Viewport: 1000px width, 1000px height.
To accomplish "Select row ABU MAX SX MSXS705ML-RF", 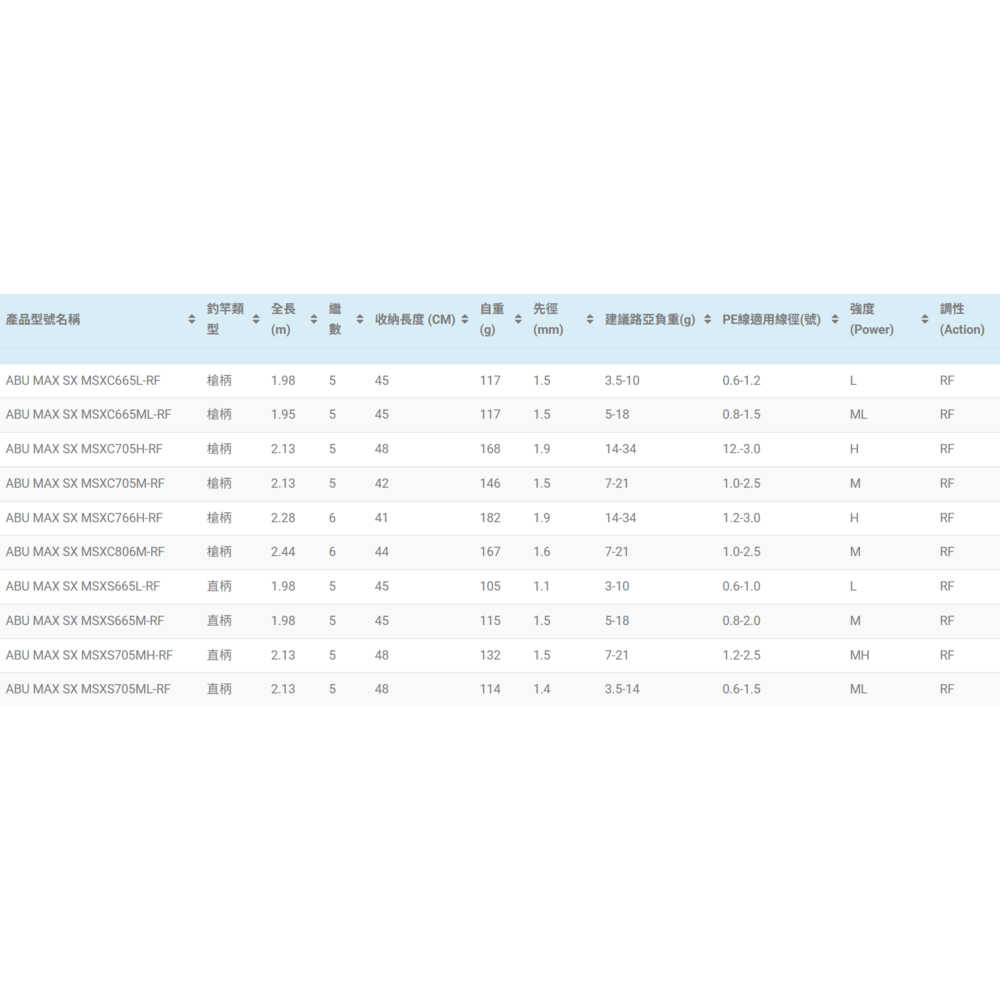I will click(x=500, y=689).
